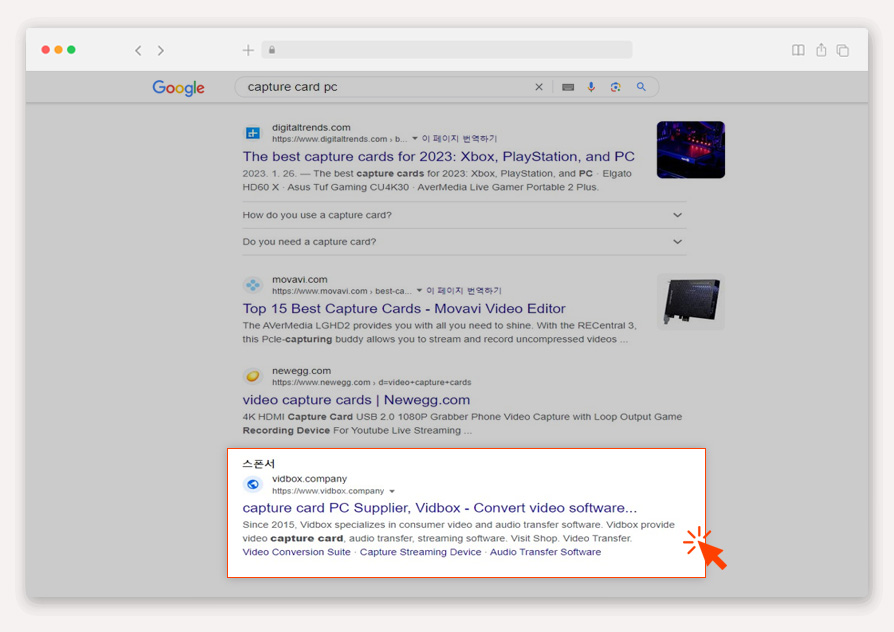
Task: Click the "Capture Streaming Device" sitelink
Action: pos(420,552)
